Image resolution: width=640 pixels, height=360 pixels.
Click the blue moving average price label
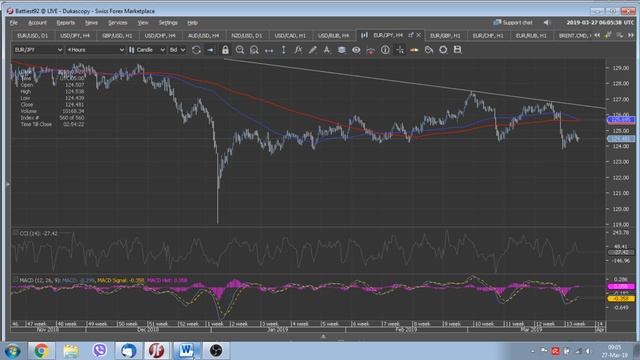[x=621, y=120]
